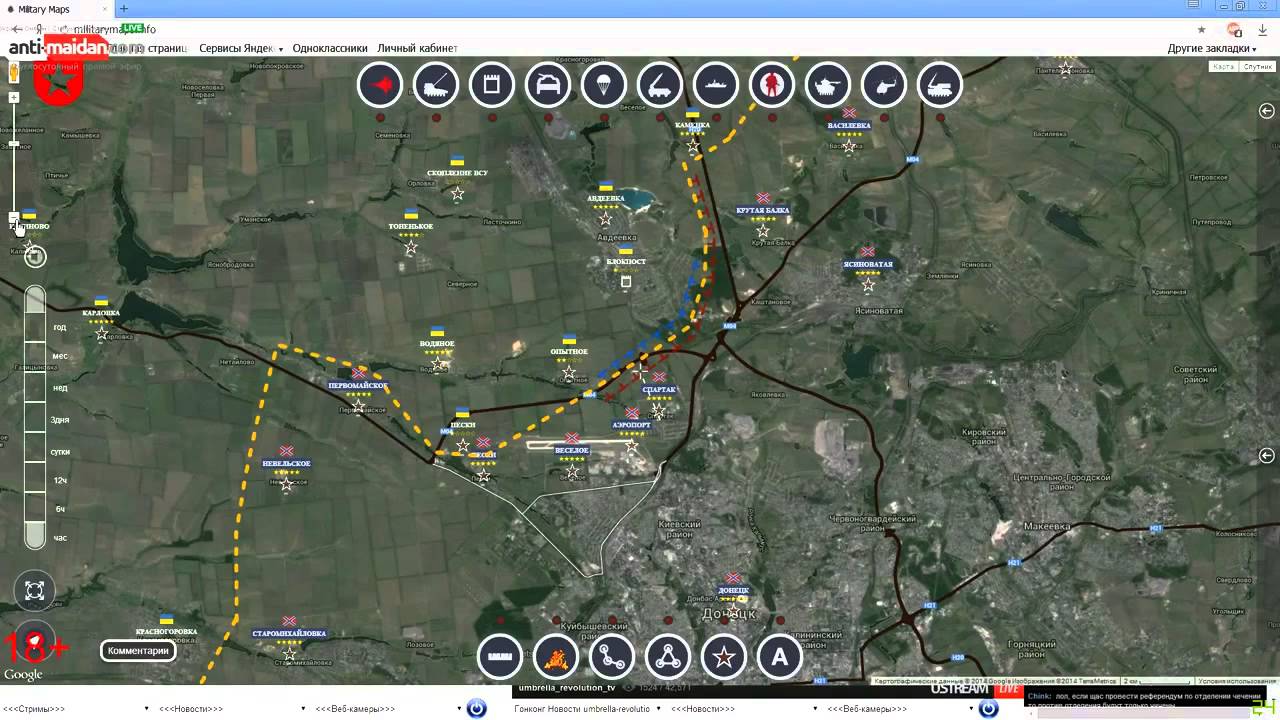Click the triangle area nodes icon
This screenshot has width=1280, height=720.
(668, 657)
